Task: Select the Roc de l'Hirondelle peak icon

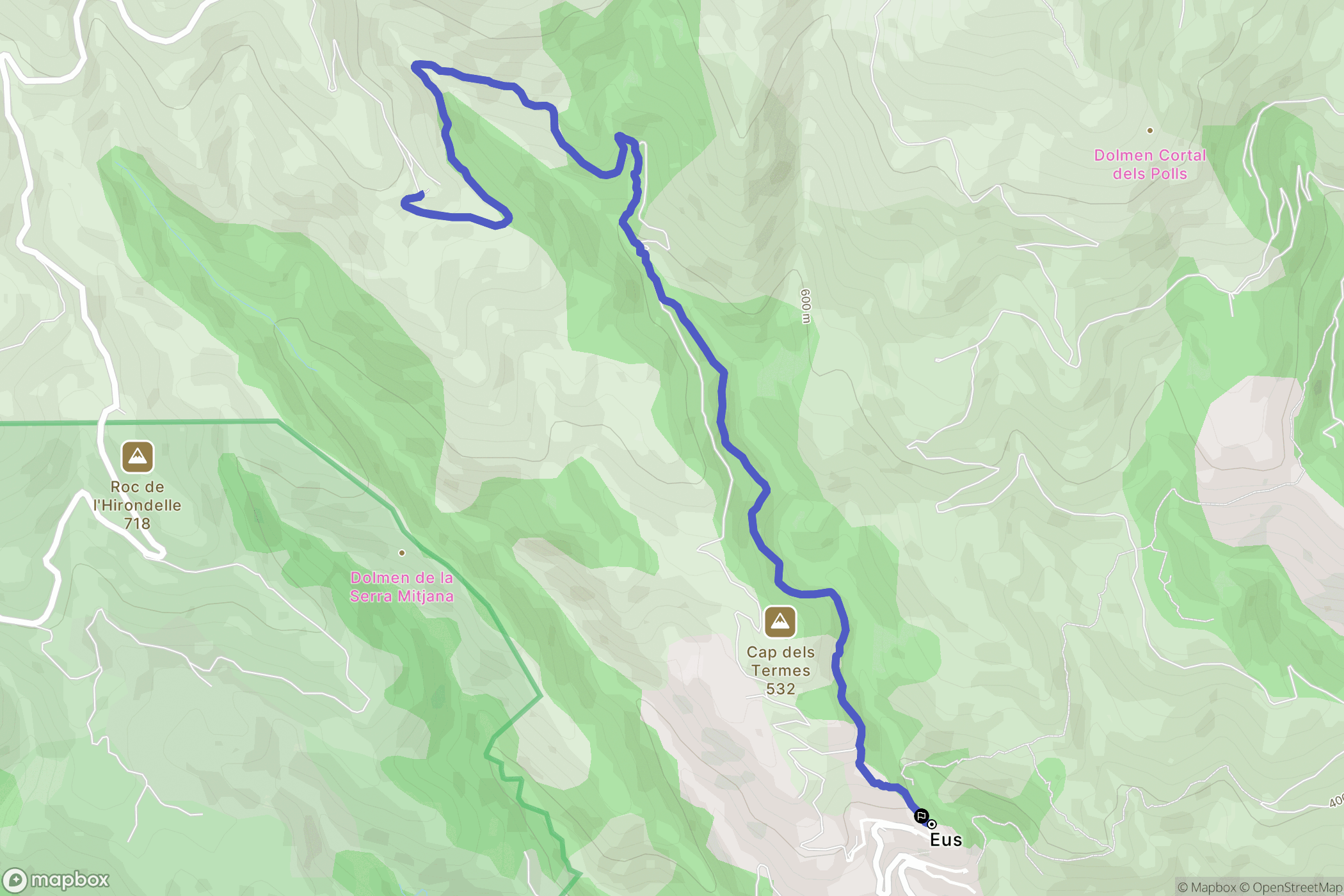Action: 138,457
